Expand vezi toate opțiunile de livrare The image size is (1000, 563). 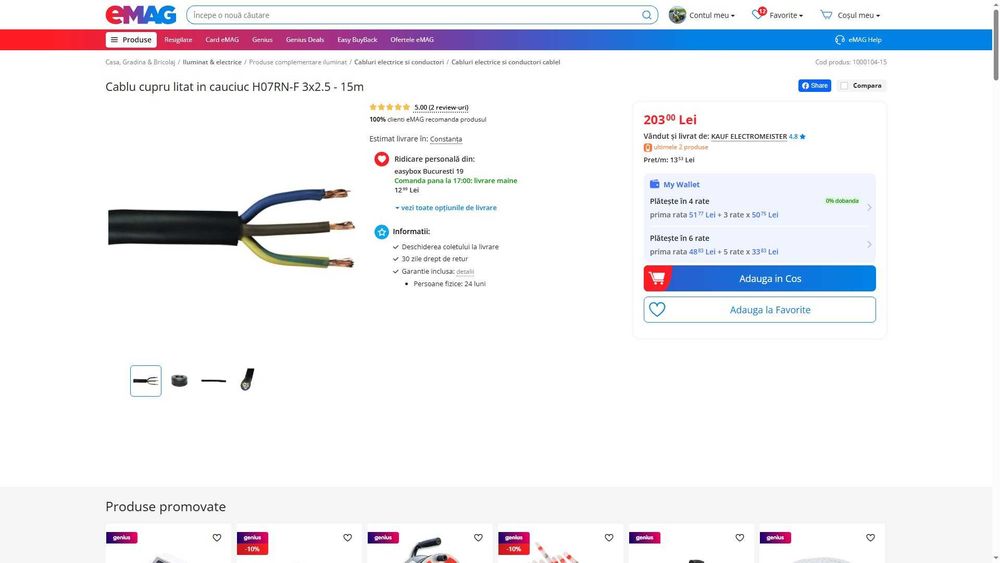point(446,208)
